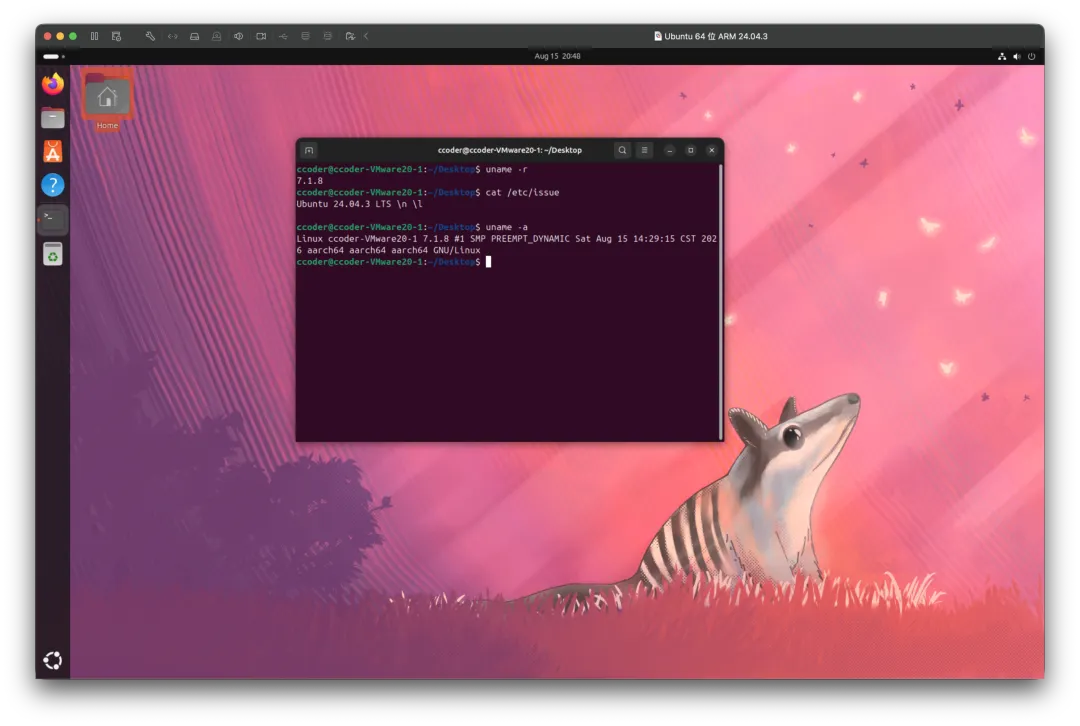
Task: Click the CD/DVD drive icon in VMware toolbar
Action: click(217, 36)
